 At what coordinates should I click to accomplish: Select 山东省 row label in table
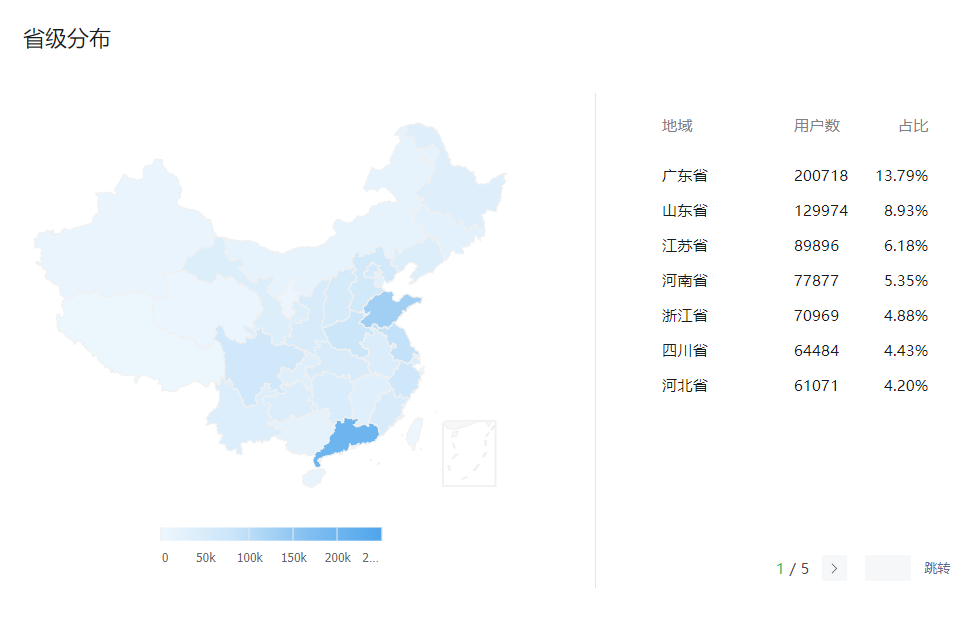(685, 211)
